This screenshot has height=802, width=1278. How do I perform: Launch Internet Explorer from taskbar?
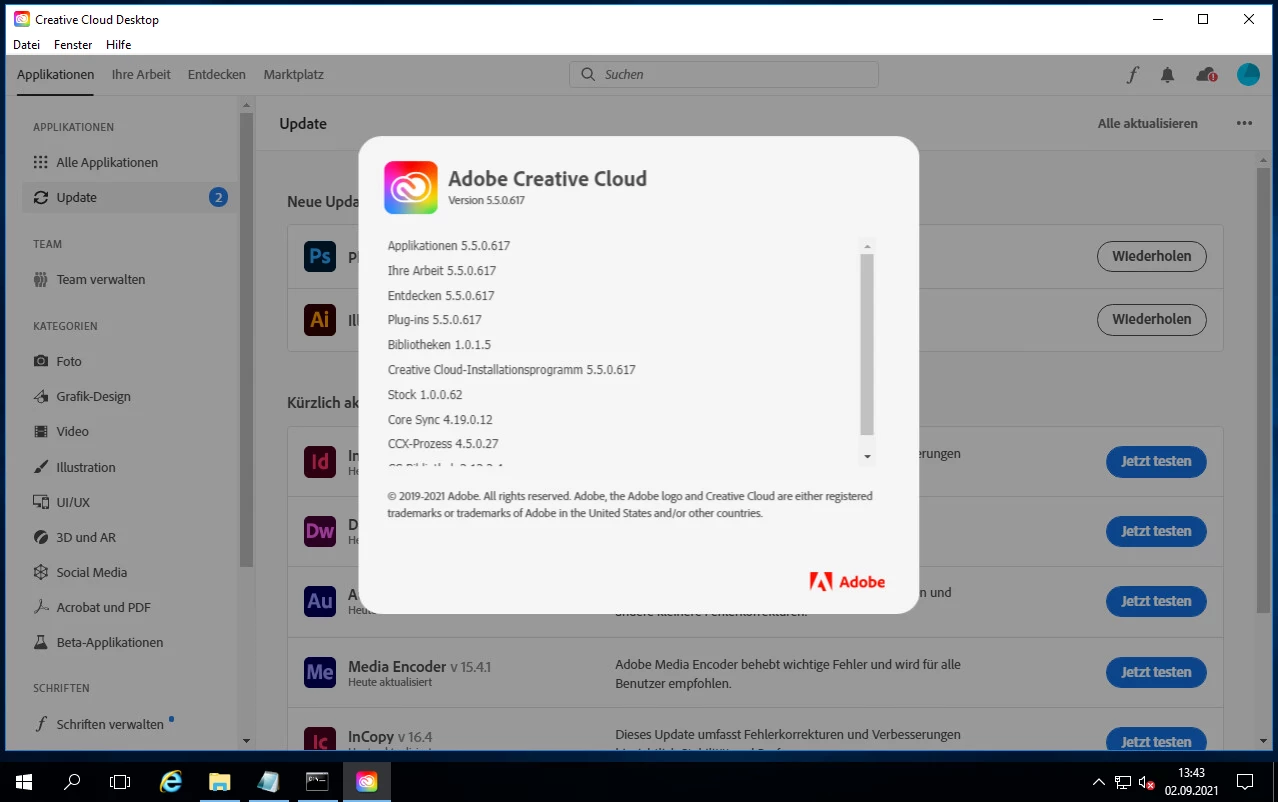(x=171, y=782)
